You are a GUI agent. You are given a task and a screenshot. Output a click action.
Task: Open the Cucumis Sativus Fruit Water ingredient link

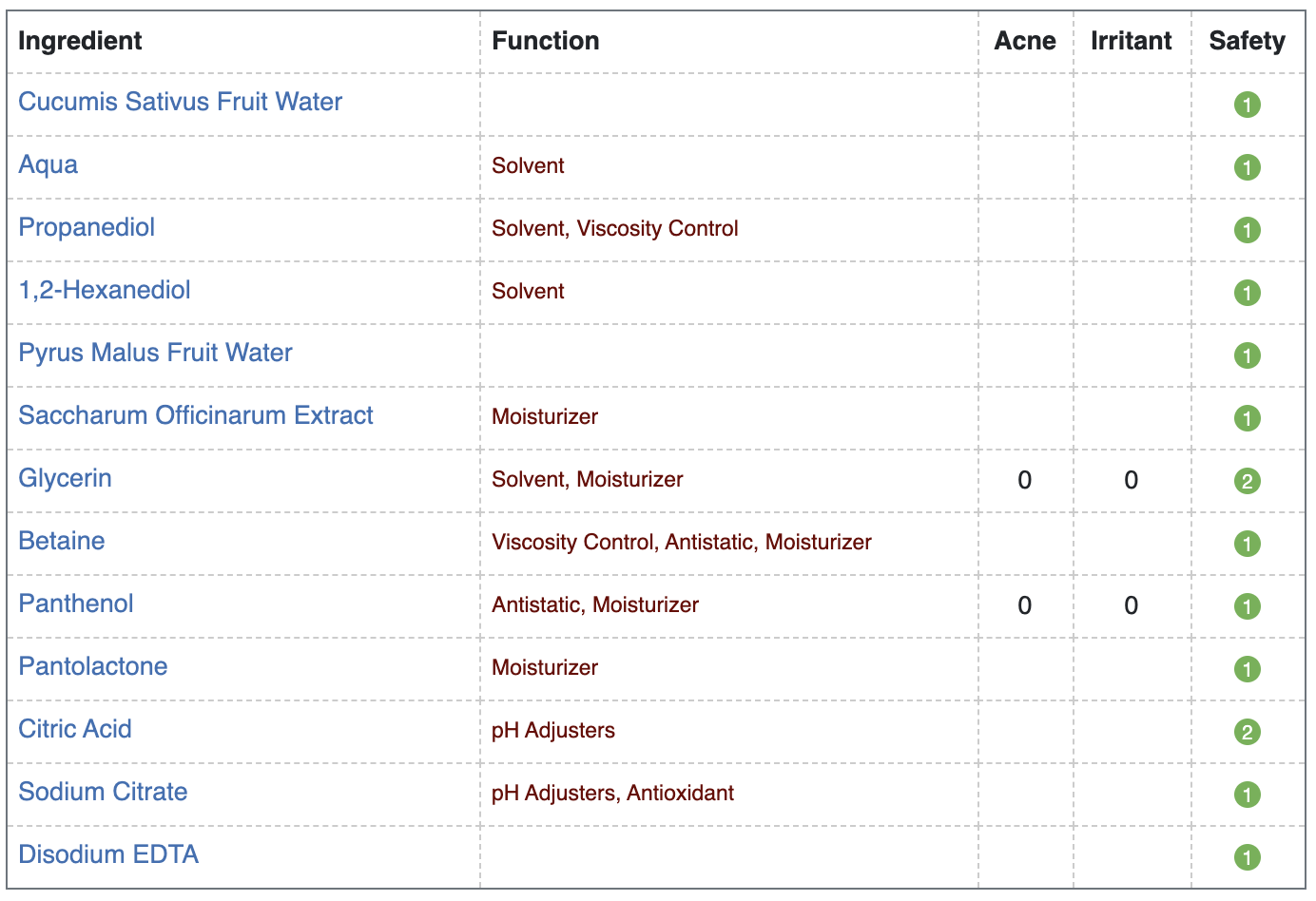coord(181,102)
